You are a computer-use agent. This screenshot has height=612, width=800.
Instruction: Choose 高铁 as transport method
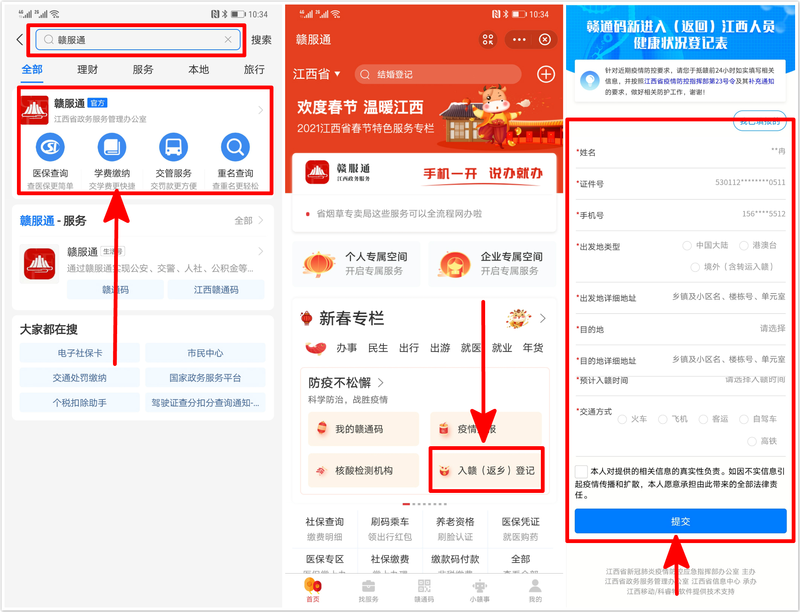pos(752,441)
